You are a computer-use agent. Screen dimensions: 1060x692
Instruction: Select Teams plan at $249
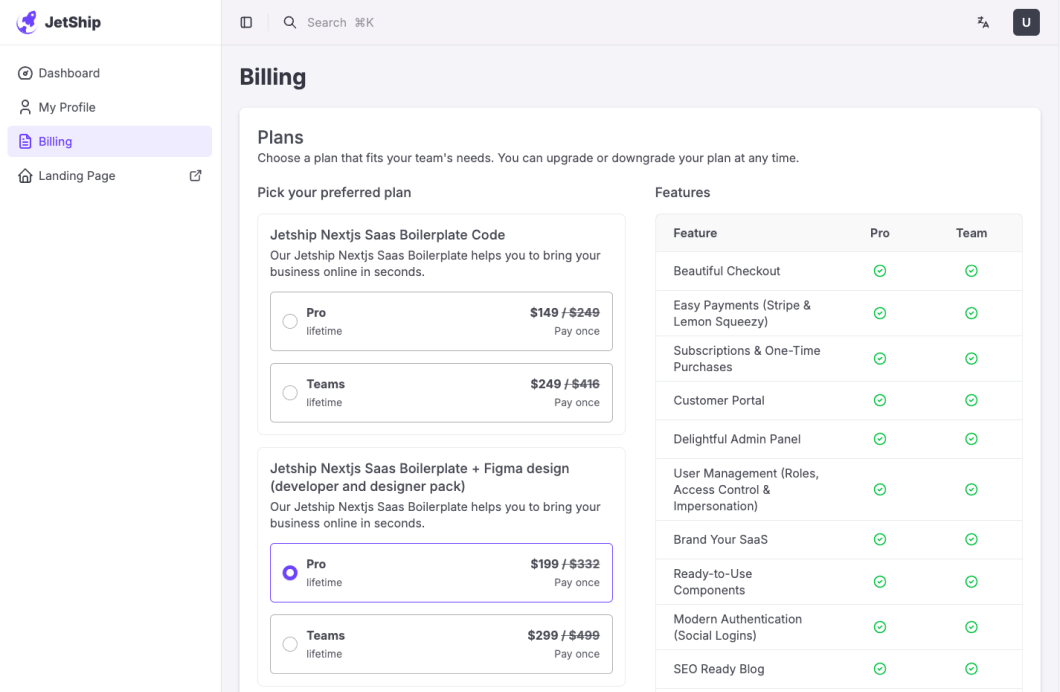[x=290, y=393]
